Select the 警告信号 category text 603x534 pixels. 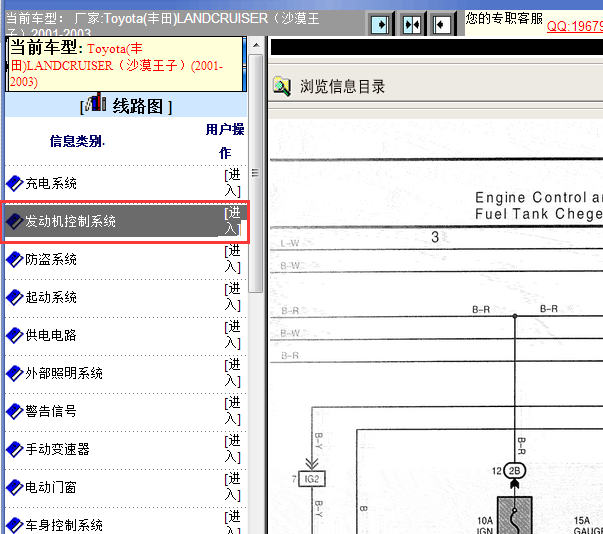(51, 411)
